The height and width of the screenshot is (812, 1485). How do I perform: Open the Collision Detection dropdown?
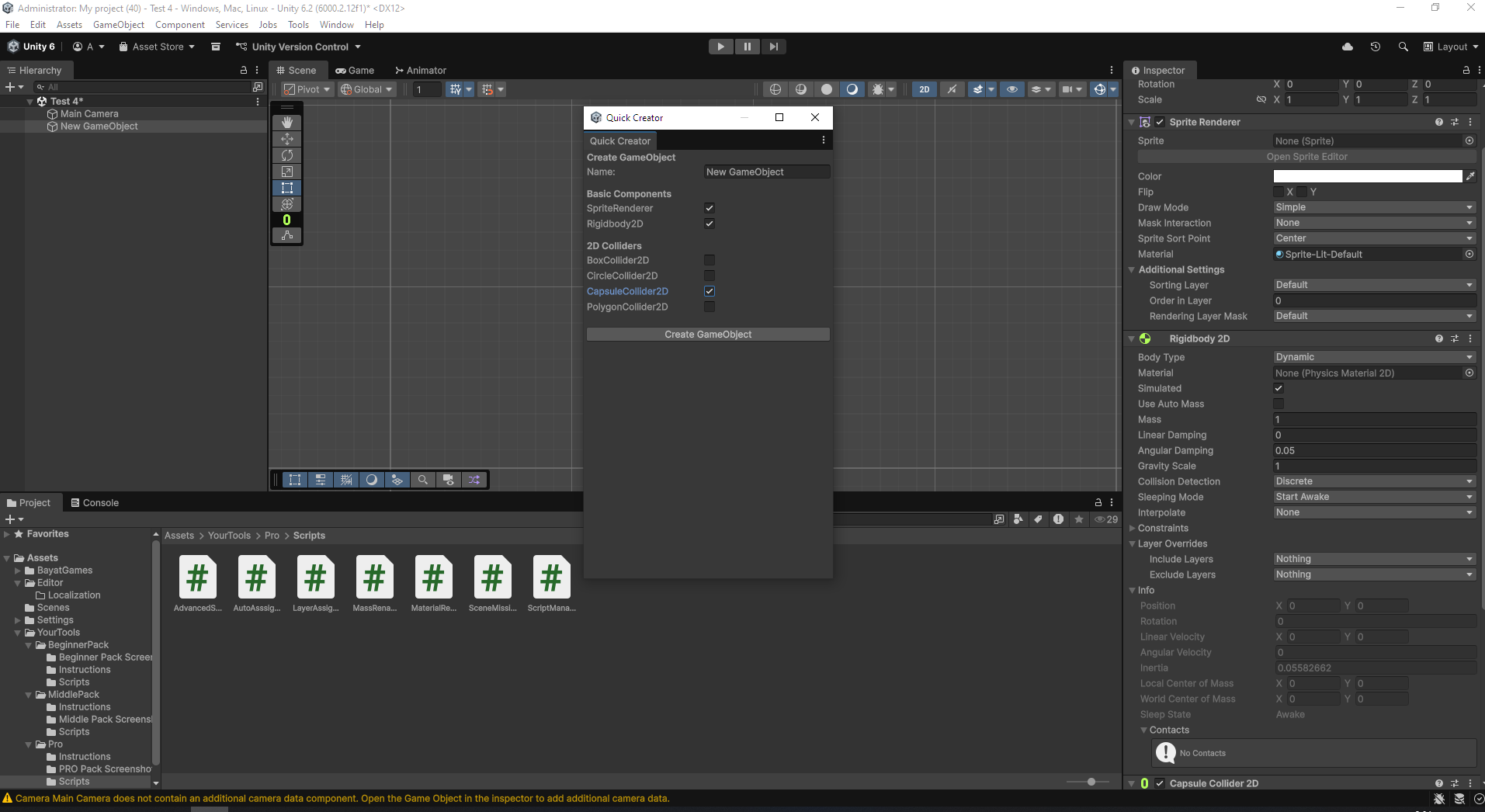point(1374,481)
